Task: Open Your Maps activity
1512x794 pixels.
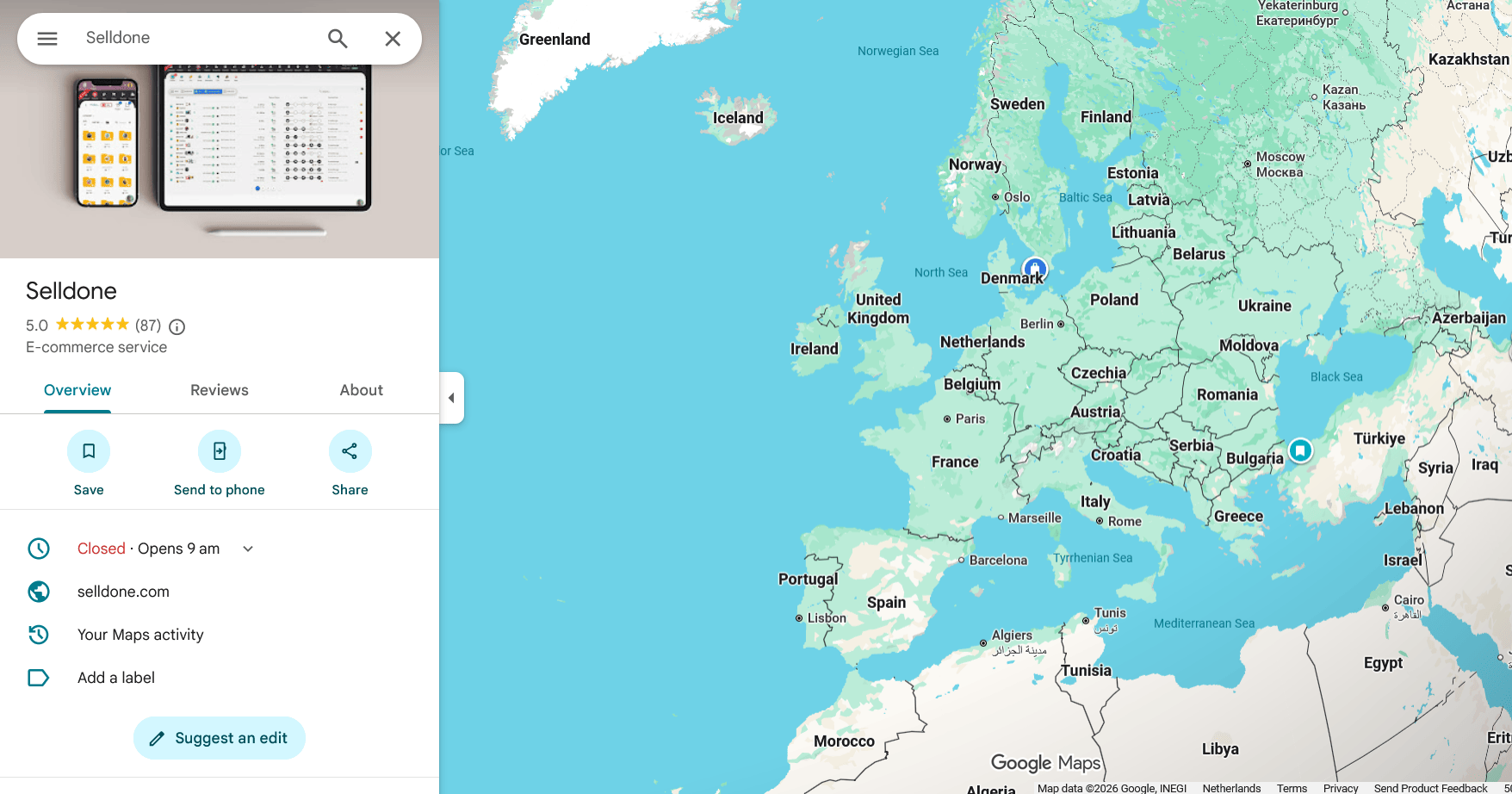Action: point(140,635)
